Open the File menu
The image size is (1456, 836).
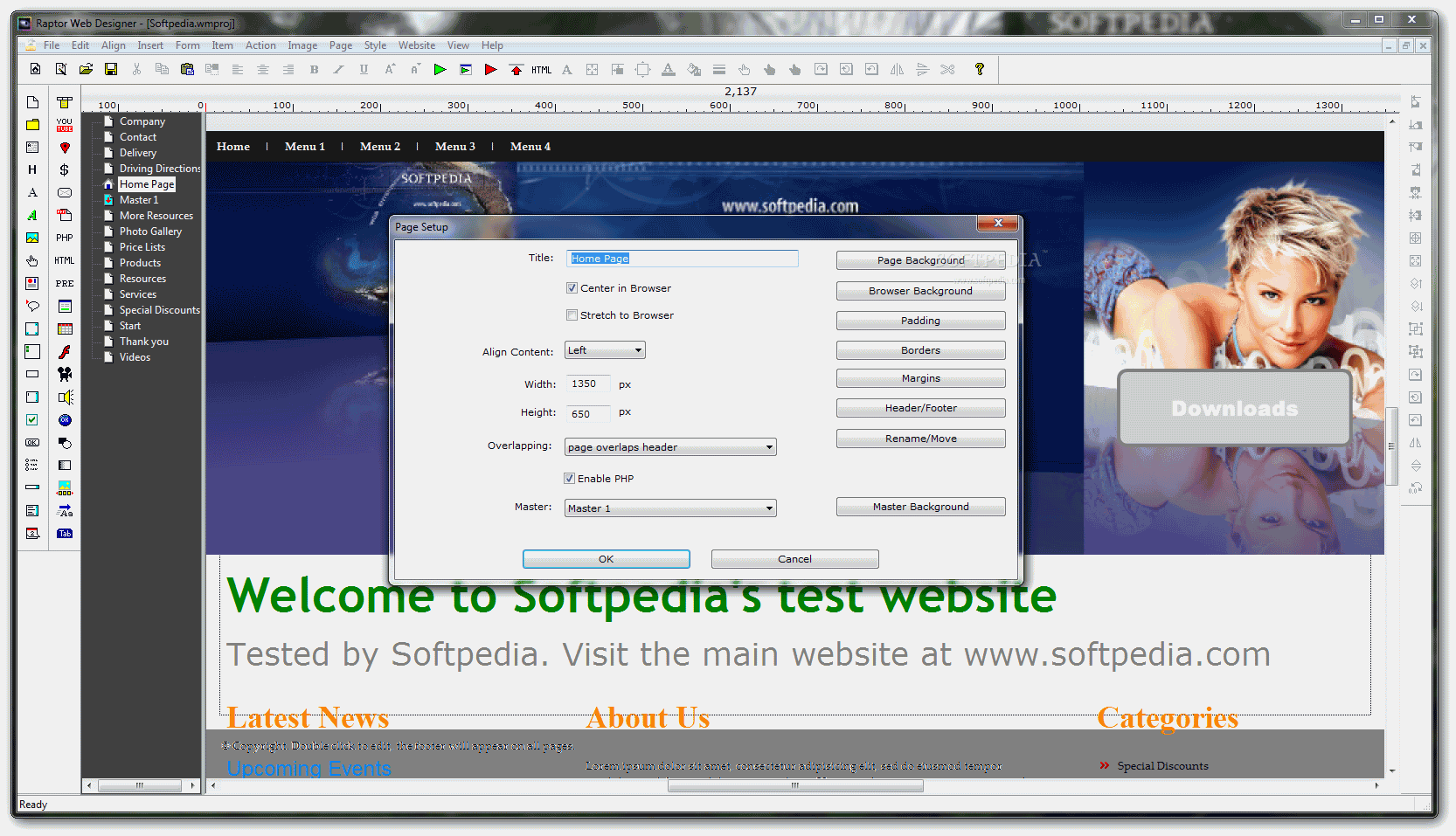(x=52, y=45)
